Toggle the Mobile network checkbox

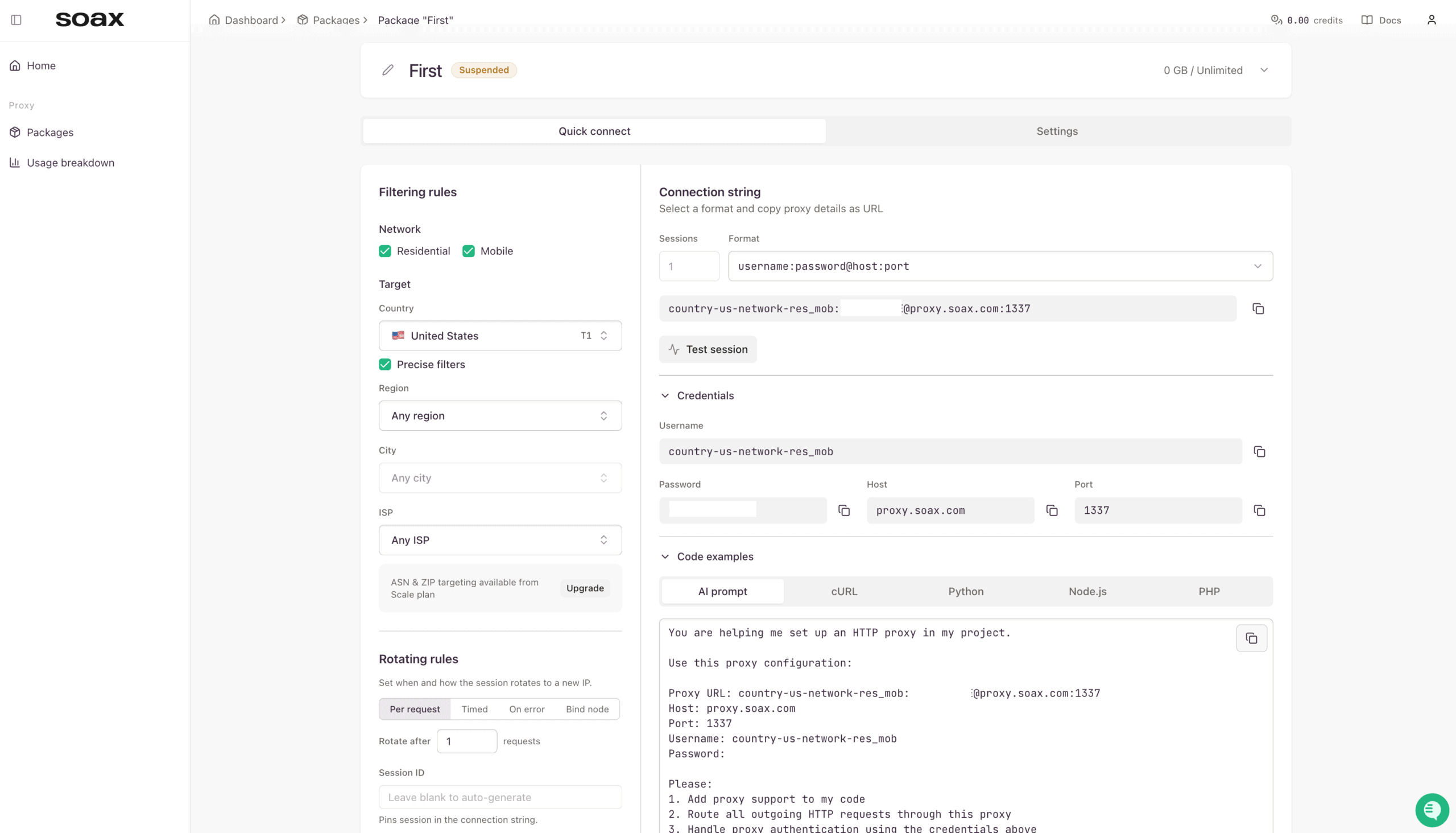click(x=469, y=251)
